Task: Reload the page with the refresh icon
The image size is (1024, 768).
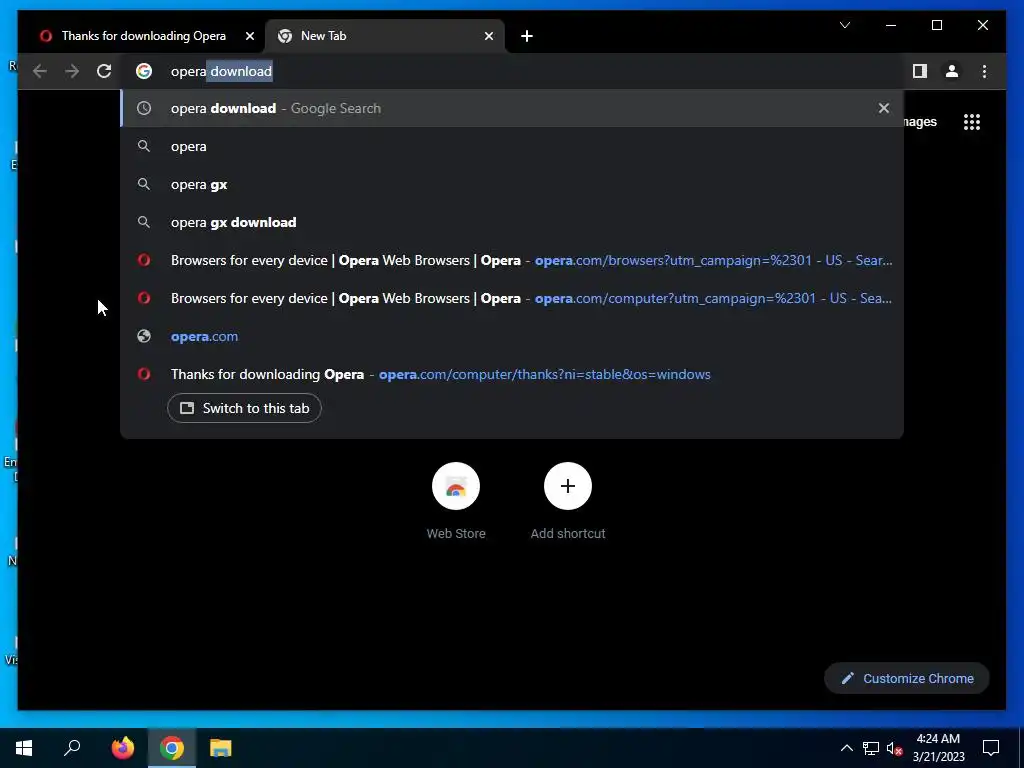Action: (104, 71)
